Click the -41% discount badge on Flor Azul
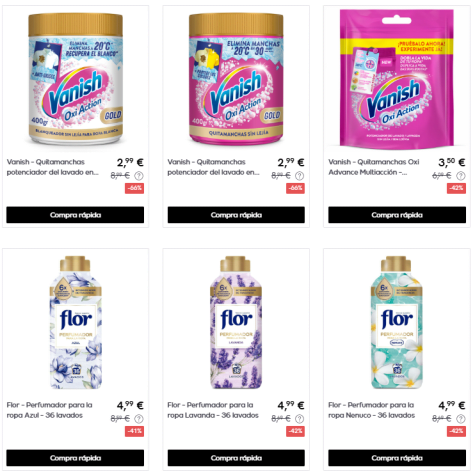Viewport: 475px width, 472px height. click(135, 431)
